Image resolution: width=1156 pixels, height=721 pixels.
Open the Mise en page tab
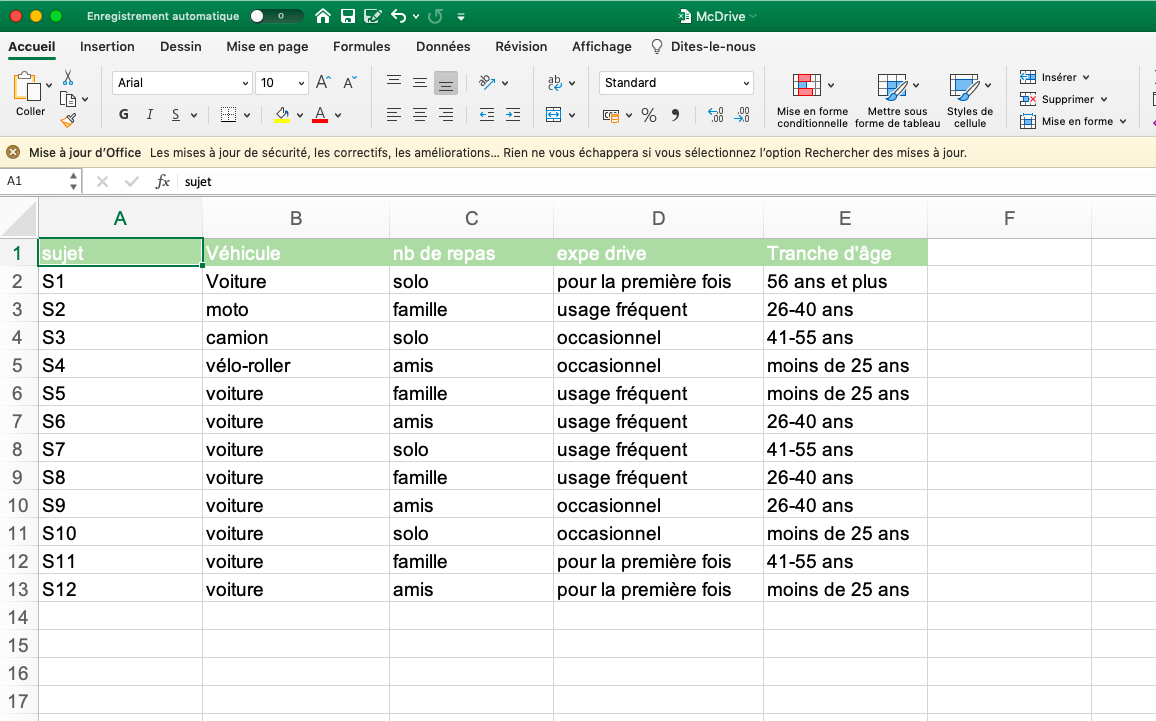pyautogui.click(x=267, y=47)
